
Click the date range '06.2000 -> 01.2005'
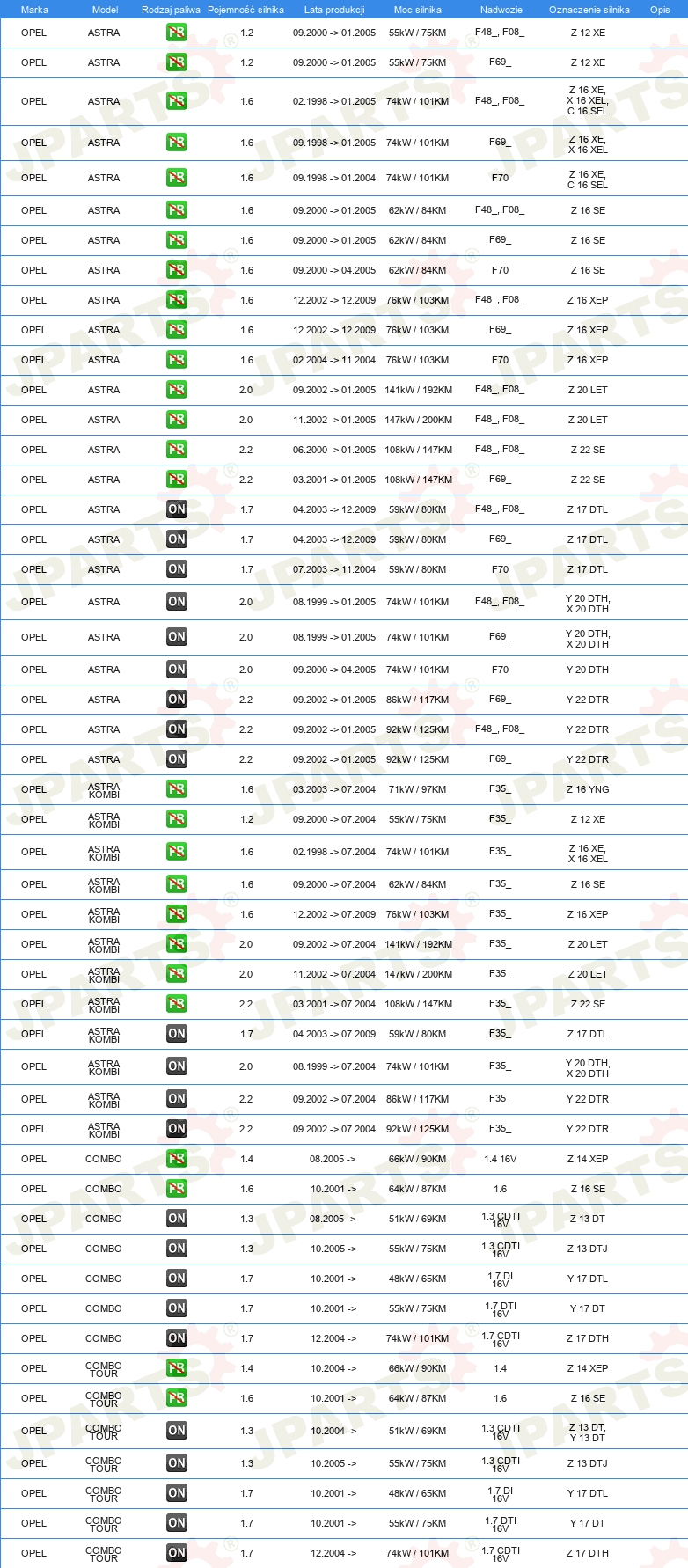pyautogui.click(x=334, y=450)
